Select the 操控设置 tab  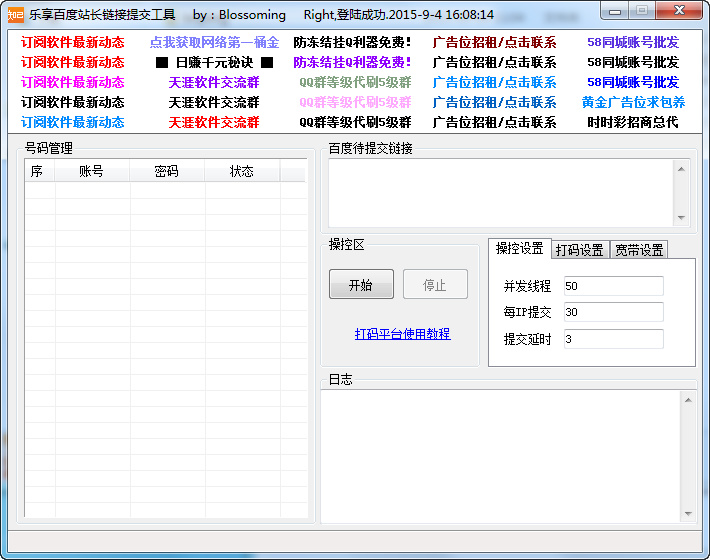coord(520,249)
